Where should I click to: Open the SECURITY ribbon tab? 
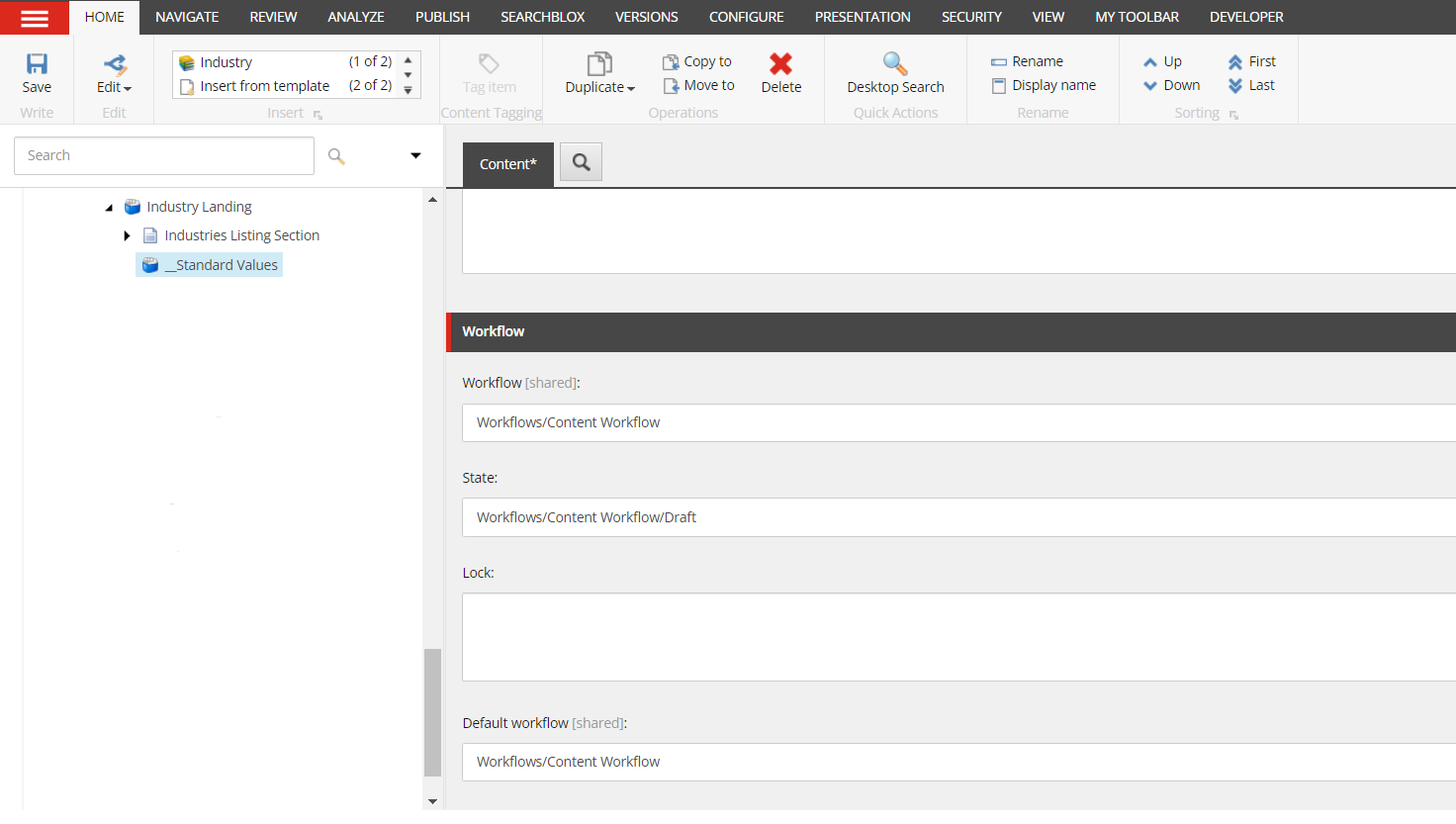pyautogui.click(x=971, y=18)
